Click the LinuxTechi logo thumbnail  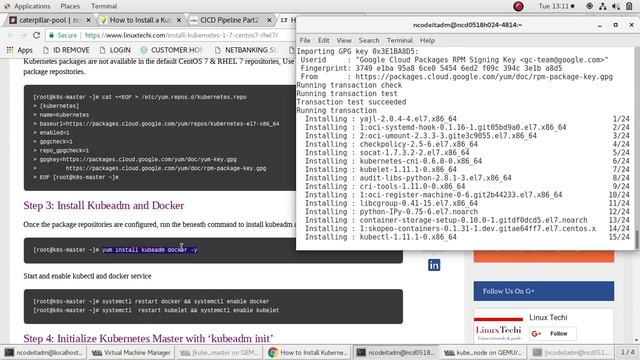498,329
